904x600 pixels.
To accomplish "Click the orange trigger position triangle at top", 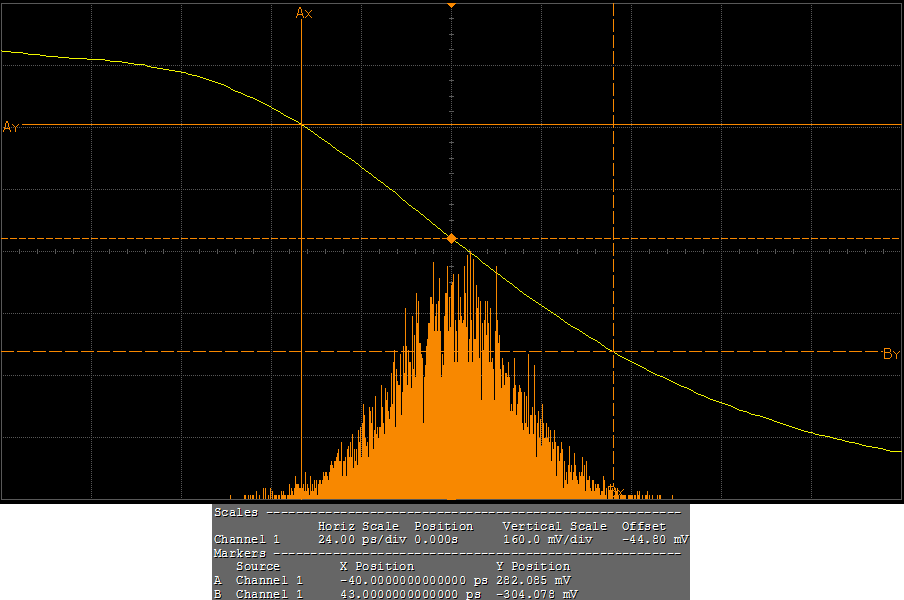I will pos(451,6).
